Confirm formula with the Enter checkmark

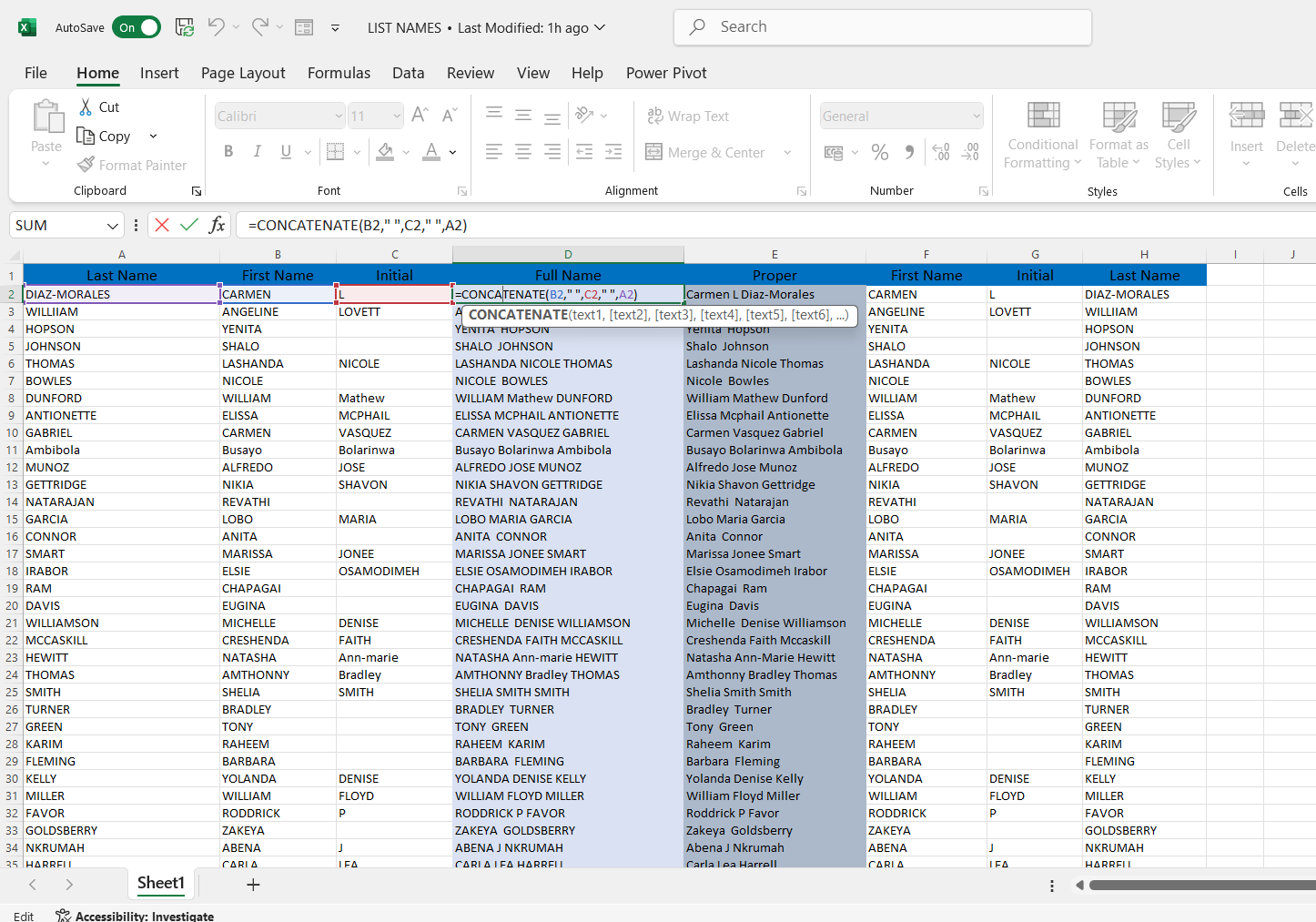(189, 225)
